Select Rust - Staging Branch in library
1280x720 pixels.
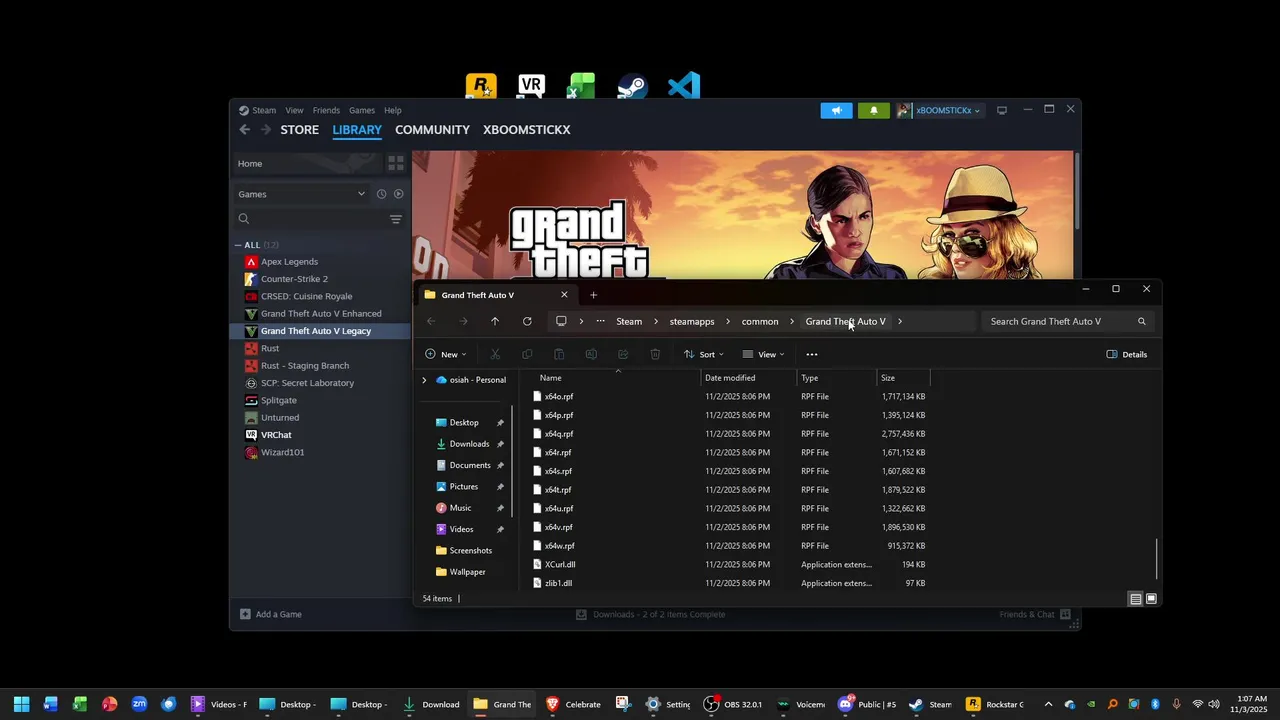pos(305,366)
